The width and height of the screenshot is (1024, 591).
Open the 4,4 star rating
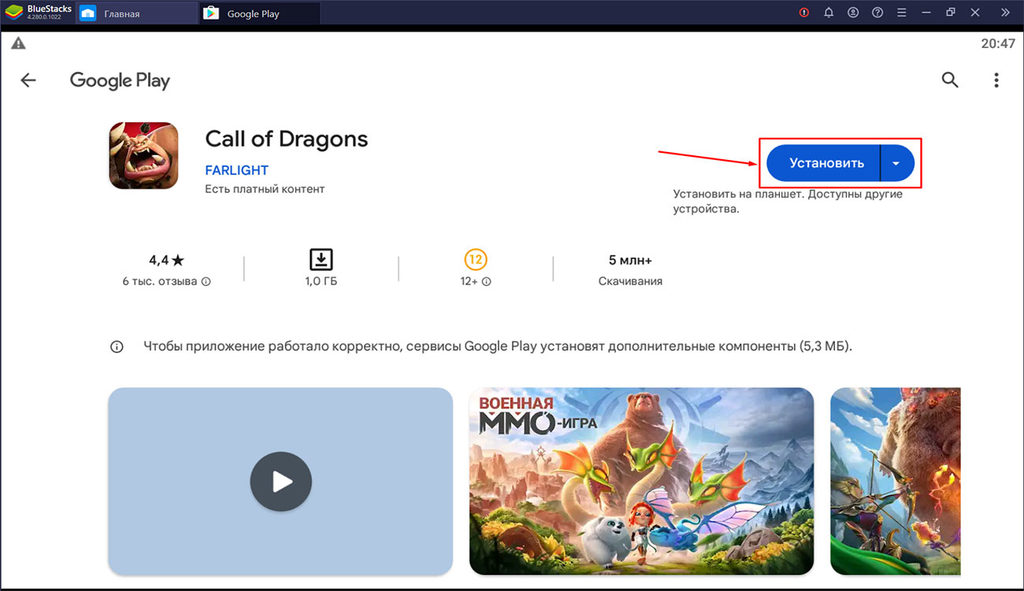click(166, 260)
